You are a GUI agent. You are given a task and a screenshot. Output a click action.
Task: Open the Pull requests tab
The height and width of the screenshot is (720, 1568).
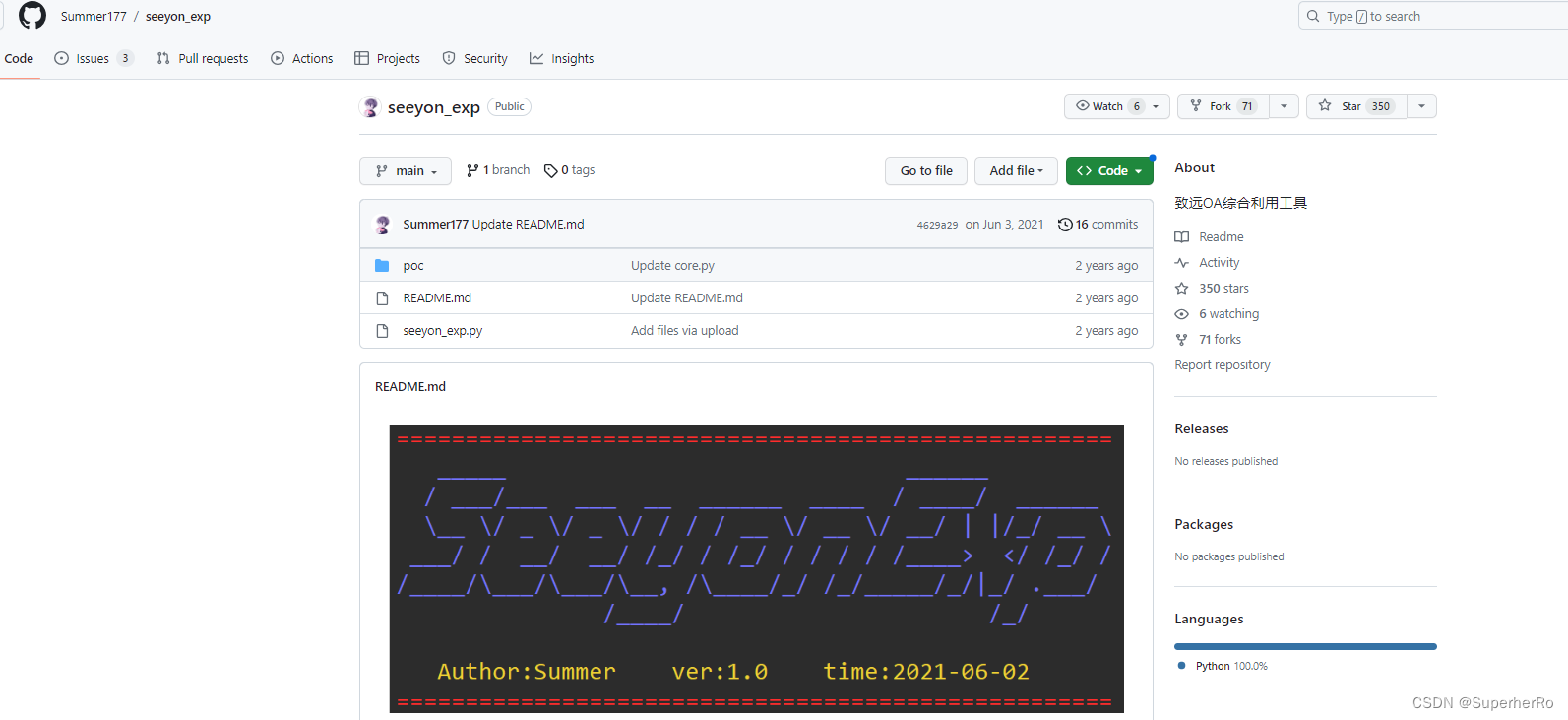pyautogui.click(x=203, y=59)
